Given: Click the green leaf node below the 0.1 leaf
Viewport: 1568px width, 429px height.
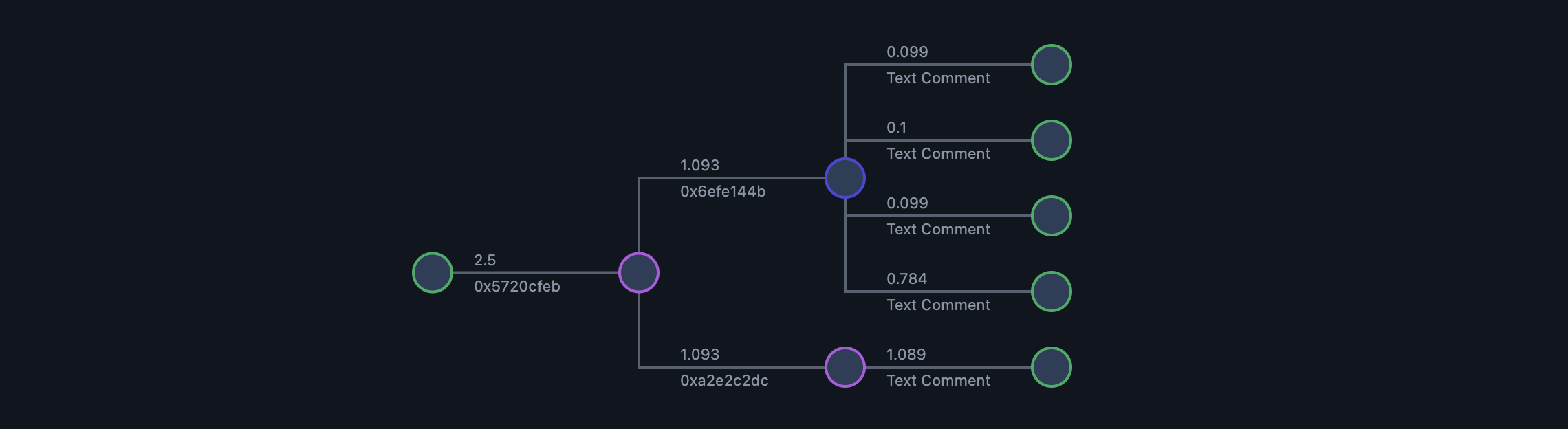Looking at the screenshot, I should 1052,216.
